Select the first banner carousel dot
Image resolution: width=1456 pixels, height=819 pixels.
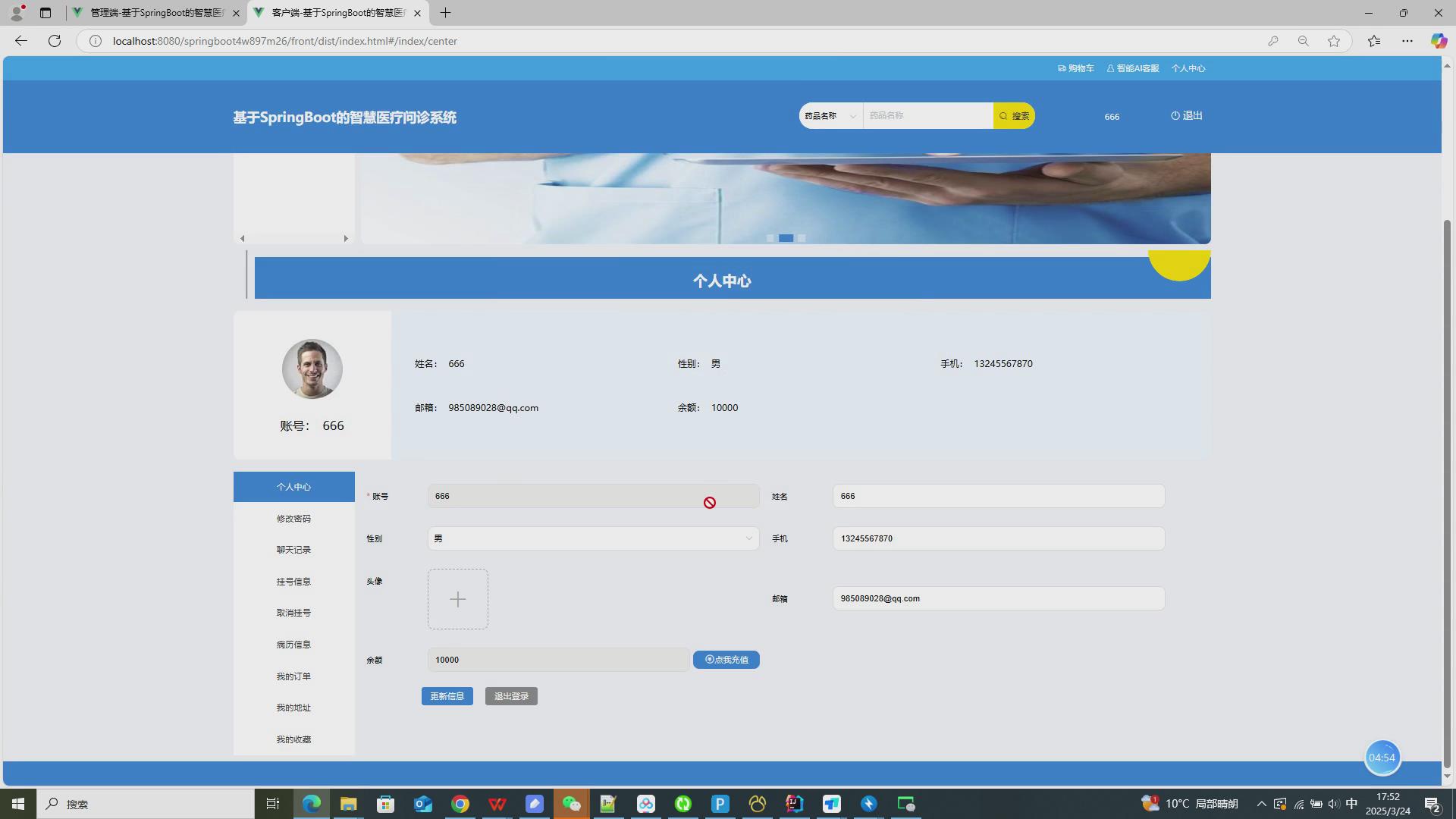(x=770, y=238)
